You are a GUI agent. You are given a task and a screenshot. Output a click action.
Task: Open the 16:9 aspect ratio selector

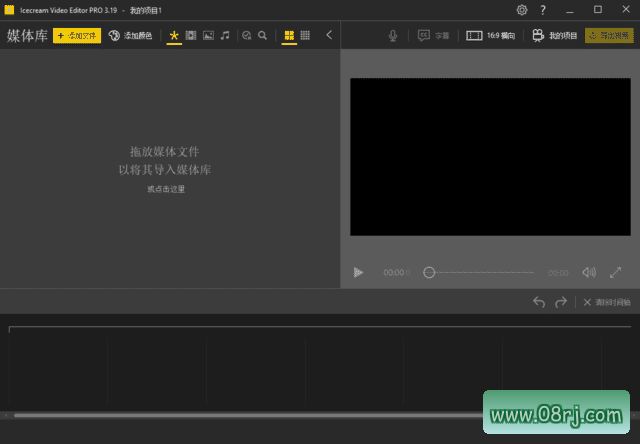pos(490,36)
